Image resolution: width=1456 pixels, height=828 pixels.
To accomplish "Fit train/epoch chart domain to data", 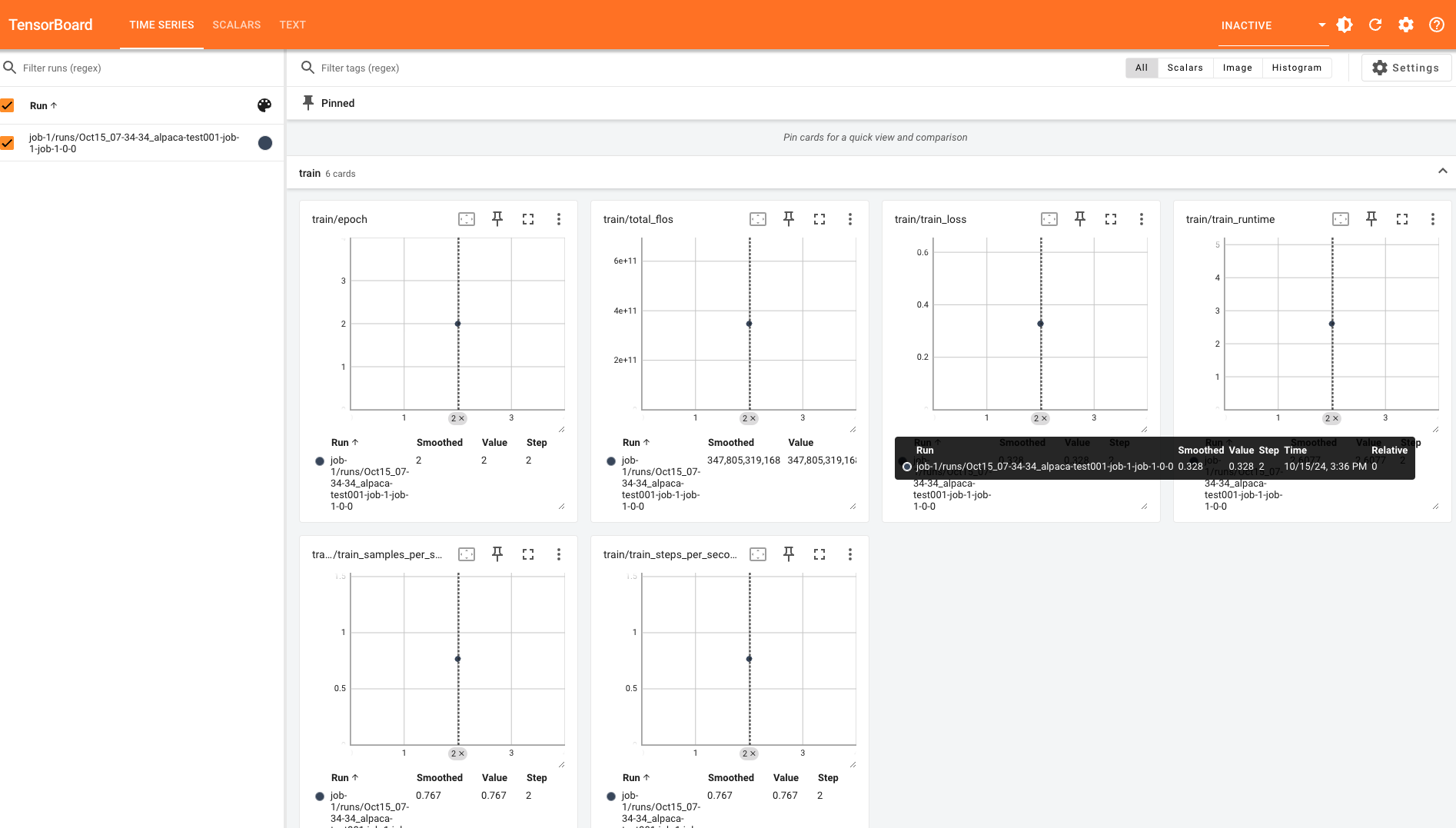I will (x=467, y=219).
